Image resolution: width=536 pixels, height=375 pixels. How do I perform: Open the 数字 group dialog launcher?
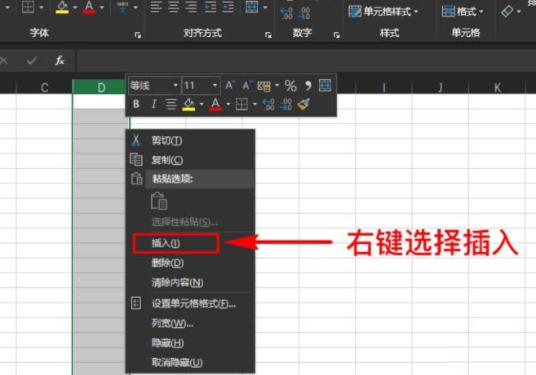click(x=337, y=35)
